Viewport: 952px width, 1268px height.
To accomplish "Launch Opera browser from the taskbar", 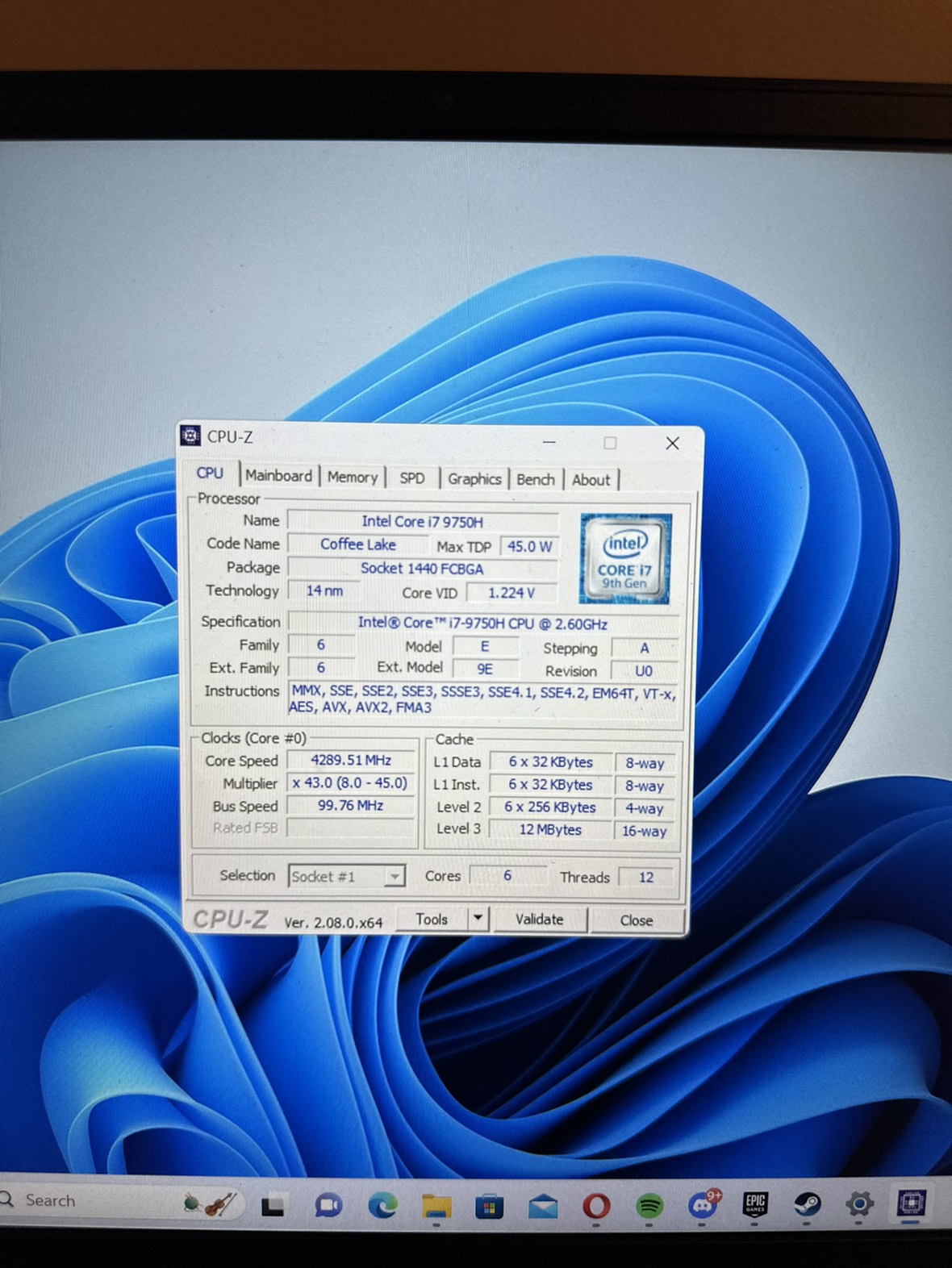I will pos(596,1206).
